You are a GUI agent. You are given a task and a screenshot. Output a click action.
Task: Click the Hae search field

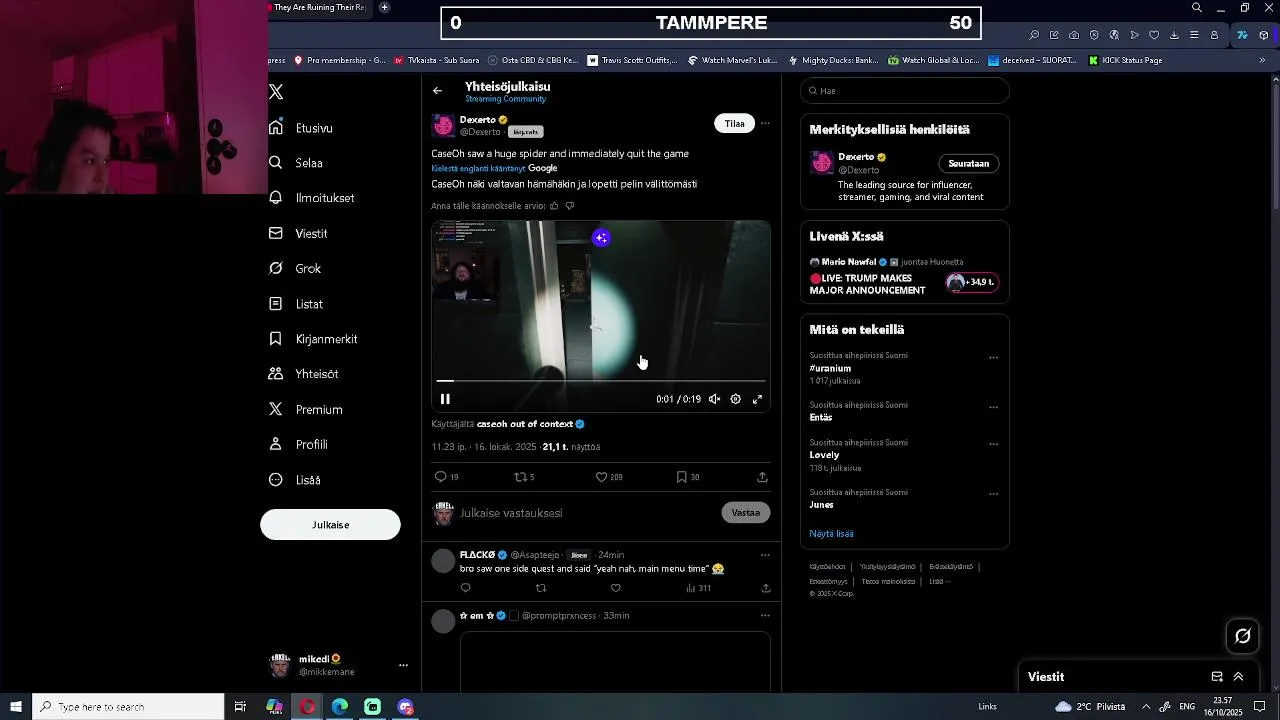click(905, 91)
